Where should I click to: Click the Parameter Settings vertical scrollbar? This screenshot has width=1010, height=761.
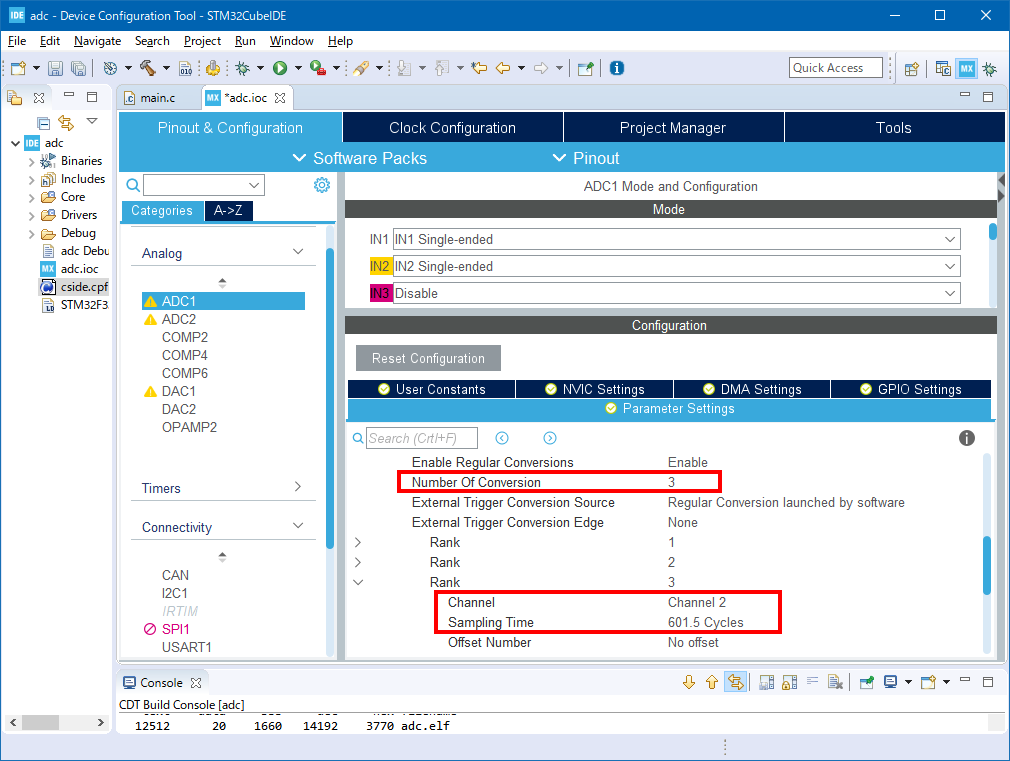coord(987,565)
